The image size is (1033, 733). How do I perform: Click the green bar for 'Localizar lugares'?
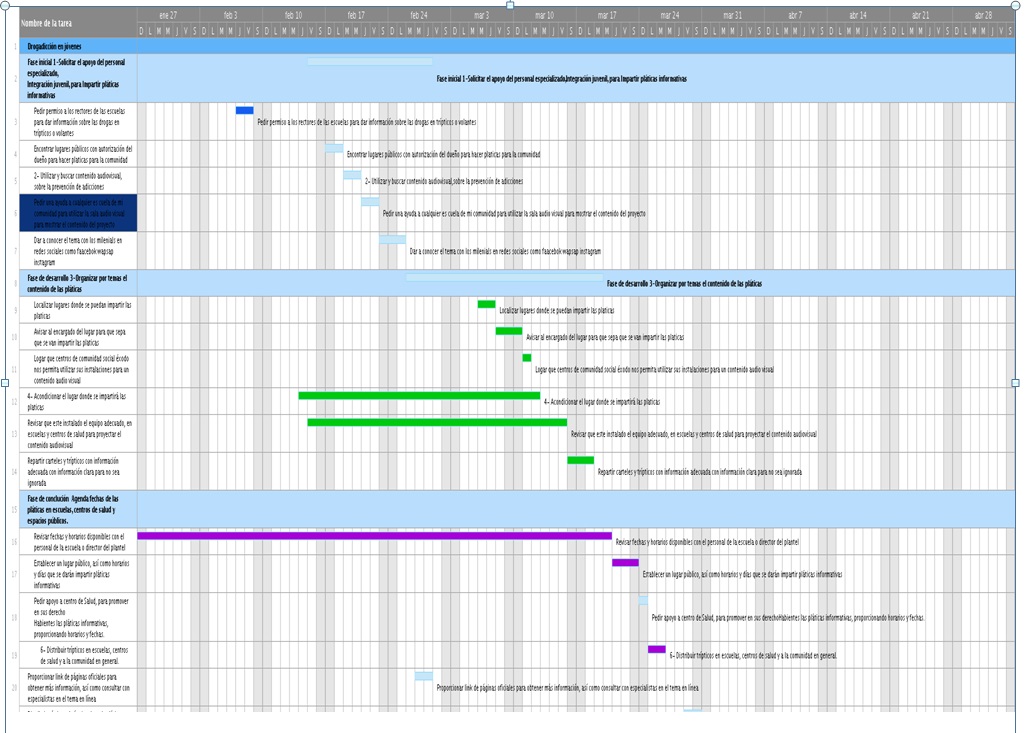[487, 304]
